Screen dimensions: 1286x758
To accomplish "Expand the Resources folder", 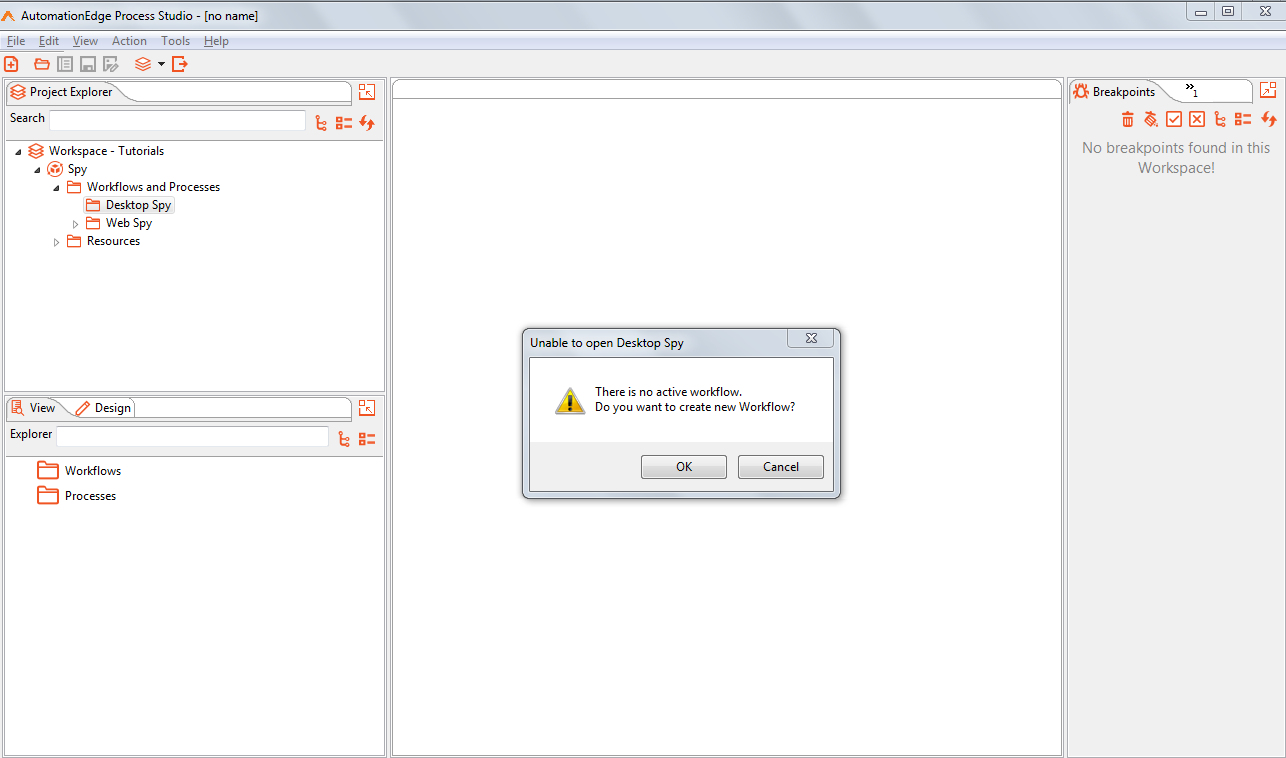I will coord(56,242).
